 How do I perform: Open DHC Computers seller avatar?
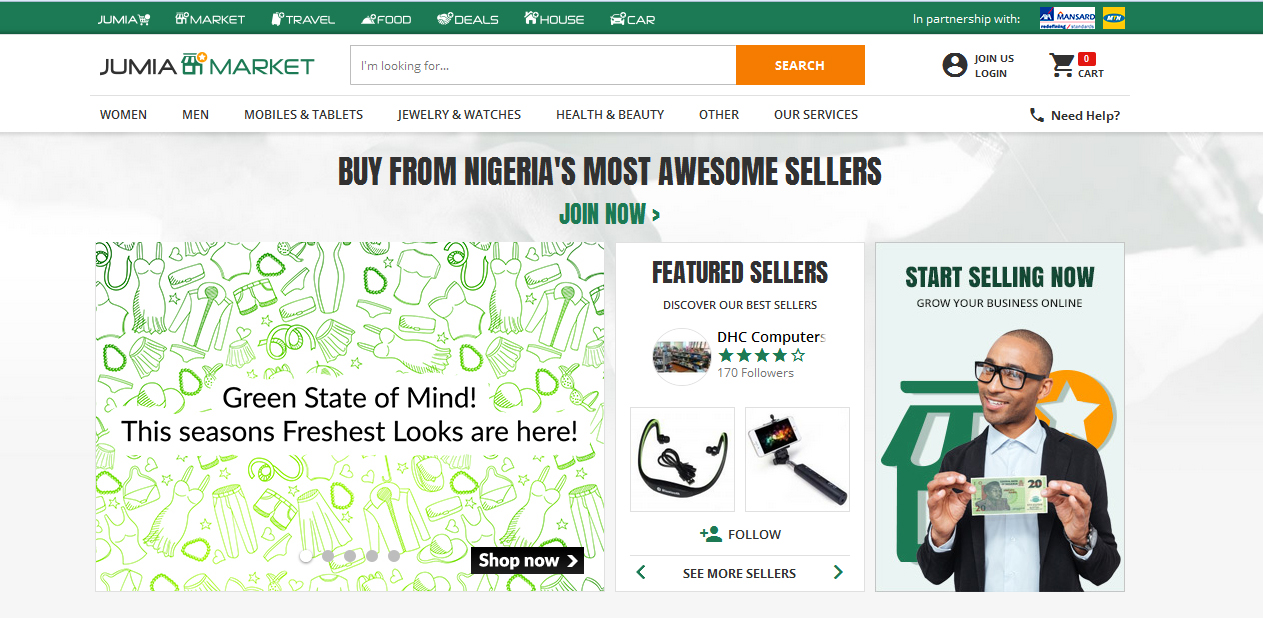[682, 357]
